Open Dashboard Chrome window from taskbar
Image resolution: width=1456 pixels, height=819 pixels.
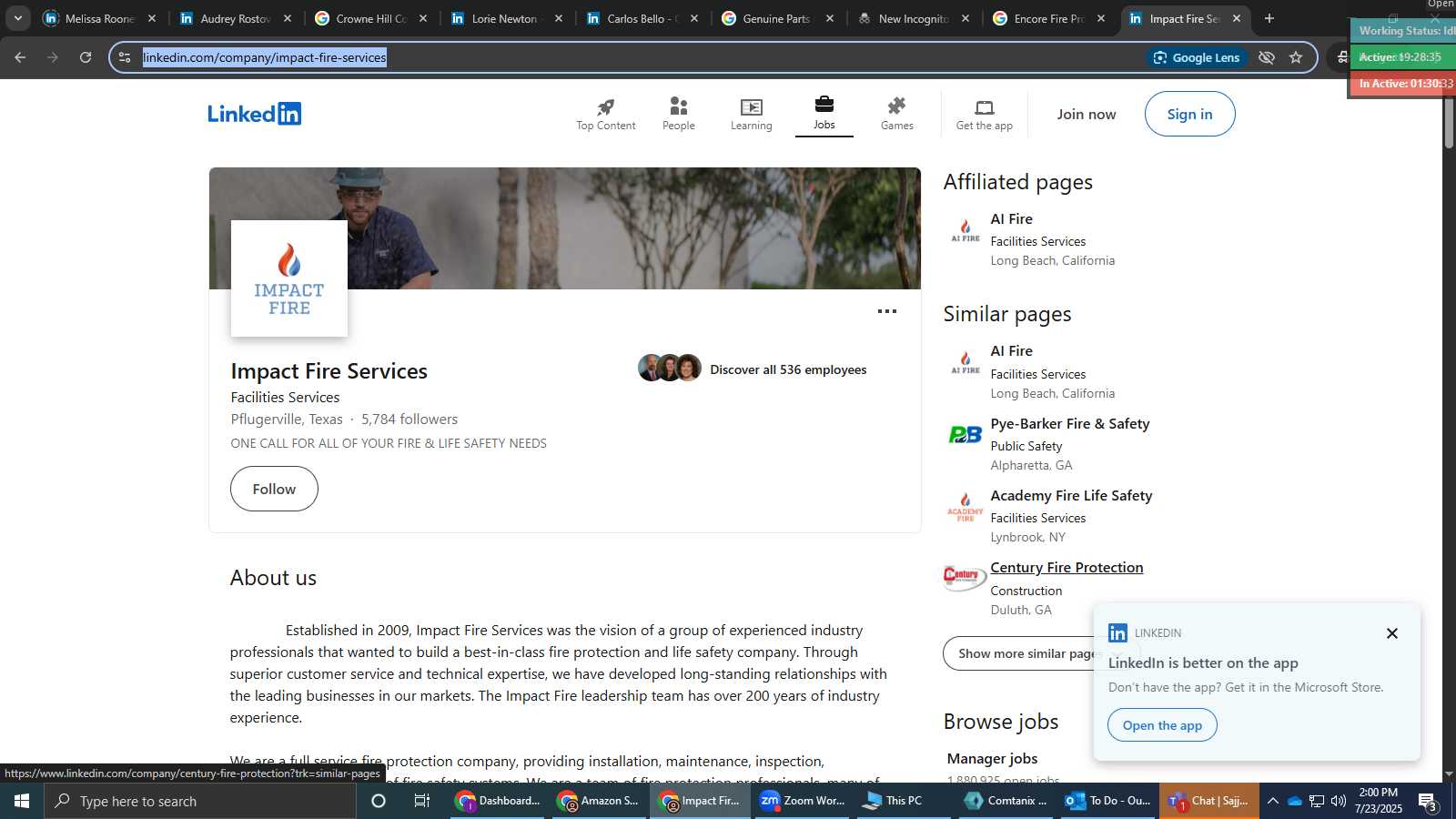click(499, 801)
